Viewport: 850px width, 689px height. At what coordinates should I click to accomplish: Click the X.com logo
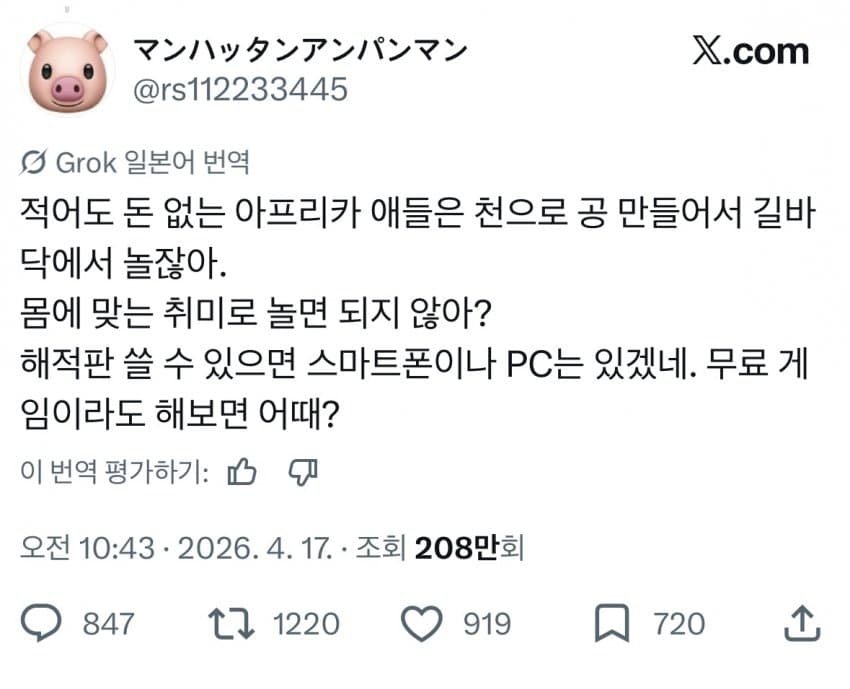click(x=751, y=51)
